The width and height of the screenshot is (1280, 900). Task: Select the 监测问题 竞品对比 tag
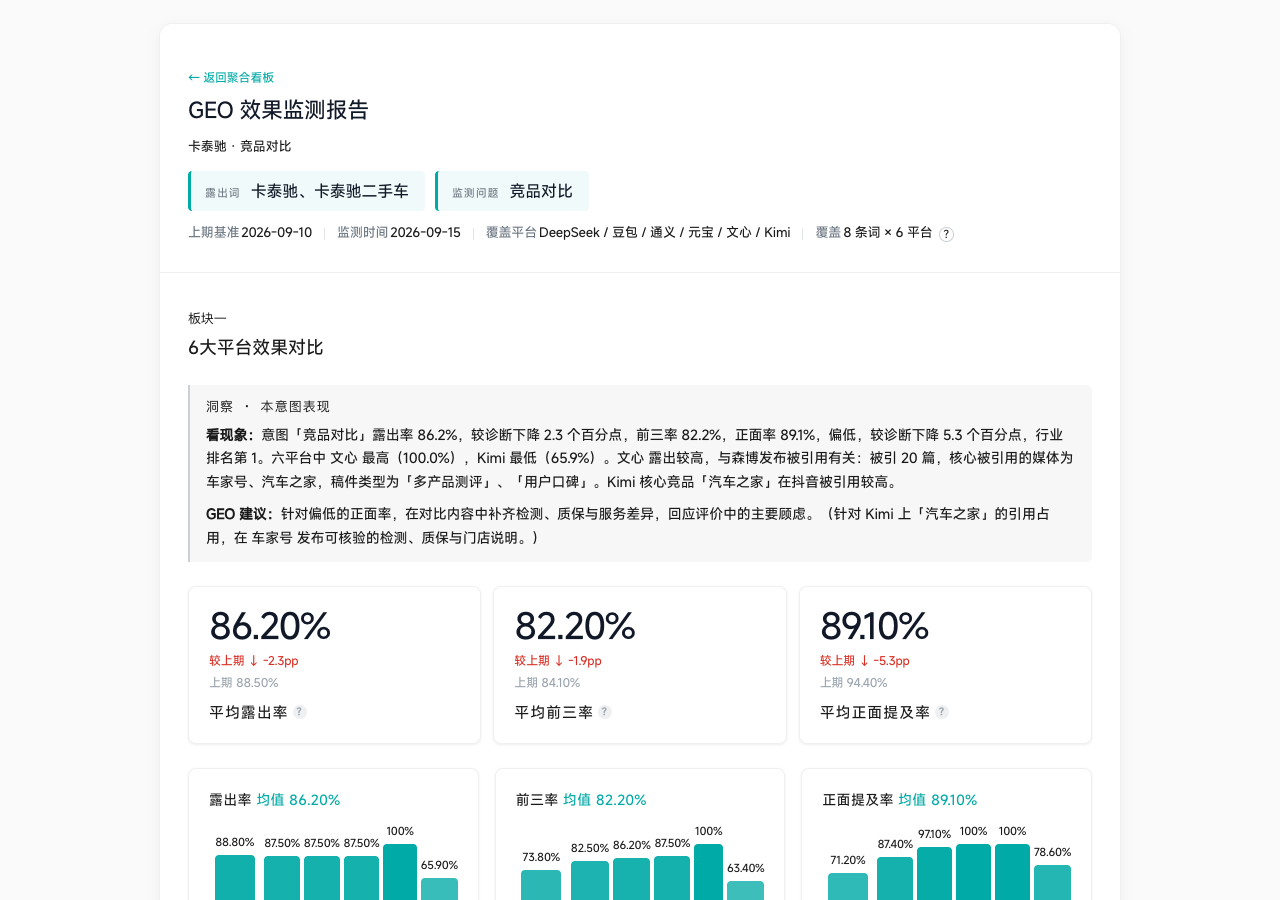512,191
